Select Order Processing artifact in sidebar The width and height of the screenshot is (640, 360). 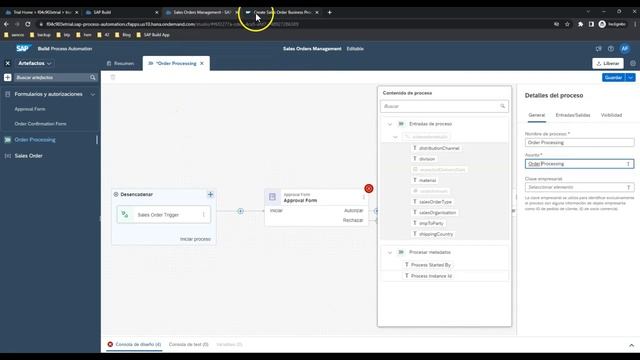(x=35, y=140)
